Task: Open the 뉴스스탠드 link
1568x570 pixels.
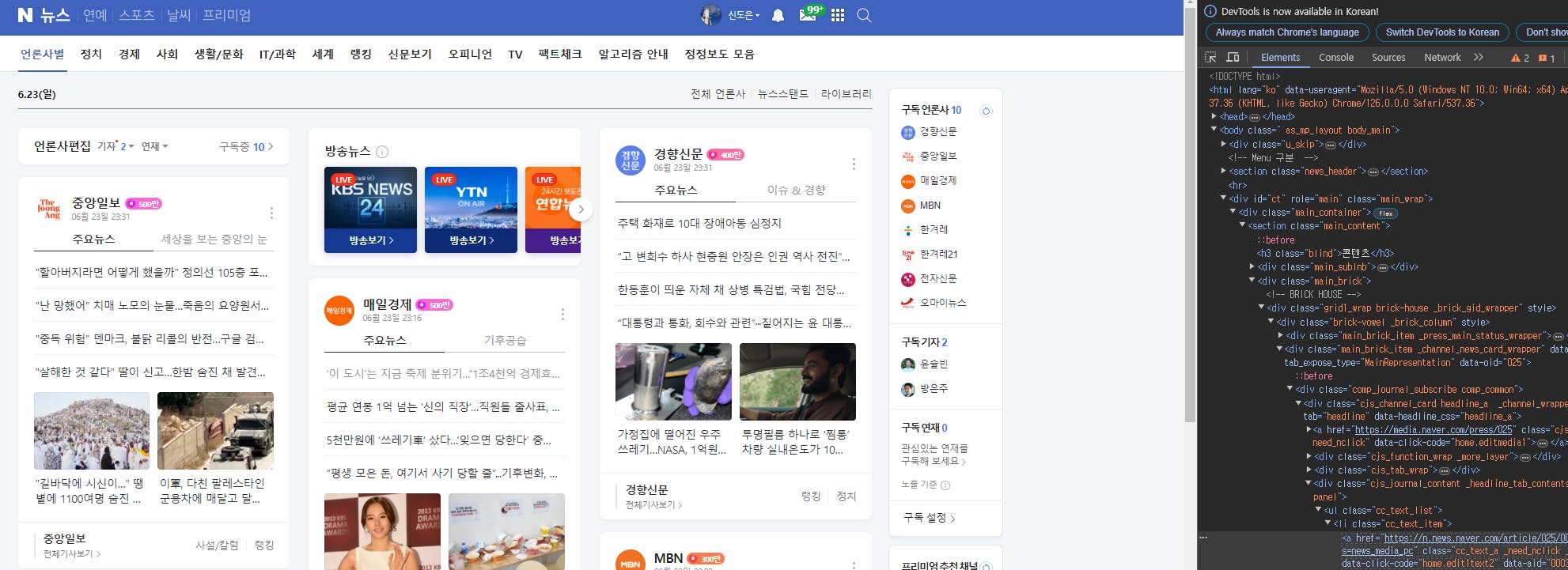Action: tap(783, 93)
